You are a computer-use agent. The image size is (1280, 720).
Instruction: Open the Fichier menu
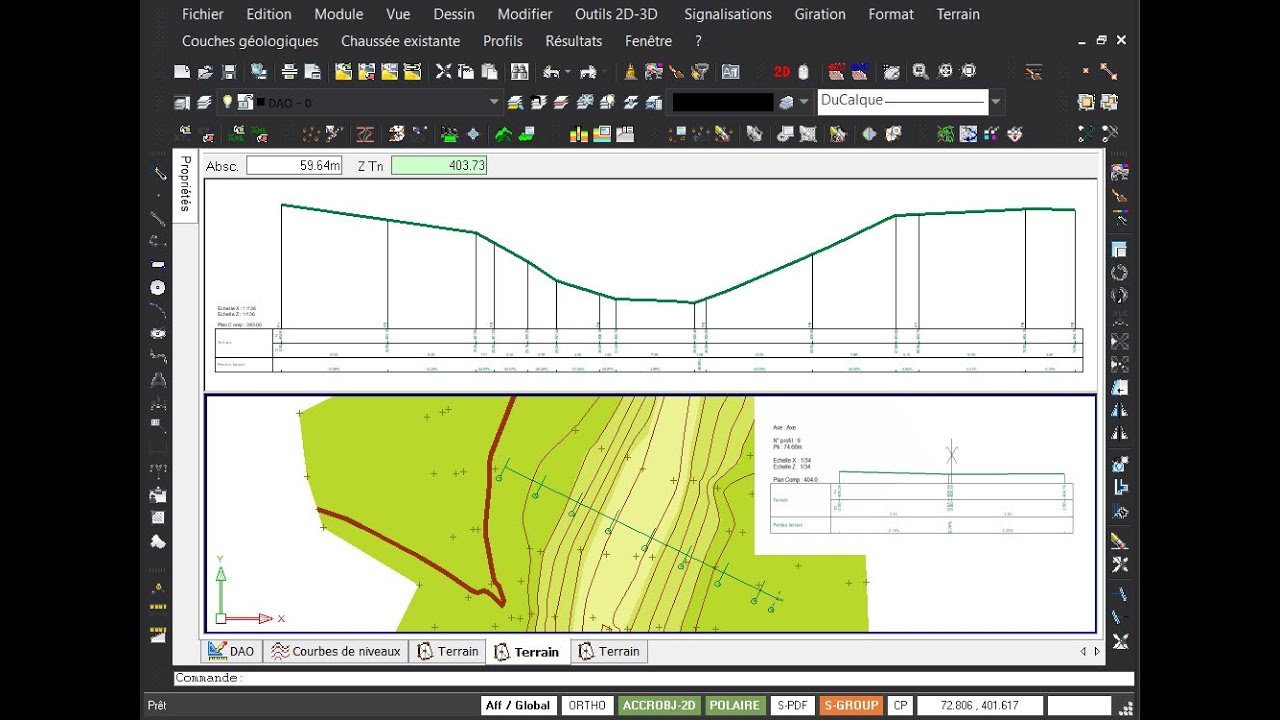[x=203, y=14]
